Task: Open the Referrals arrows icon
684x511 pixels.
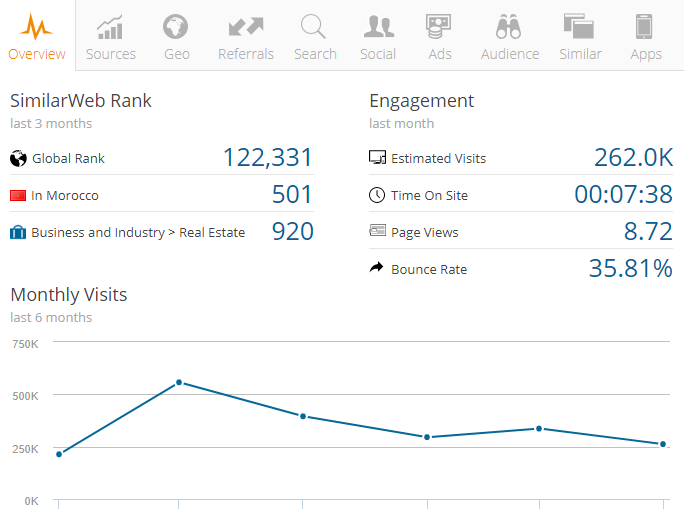Action: tap(246, 26)
